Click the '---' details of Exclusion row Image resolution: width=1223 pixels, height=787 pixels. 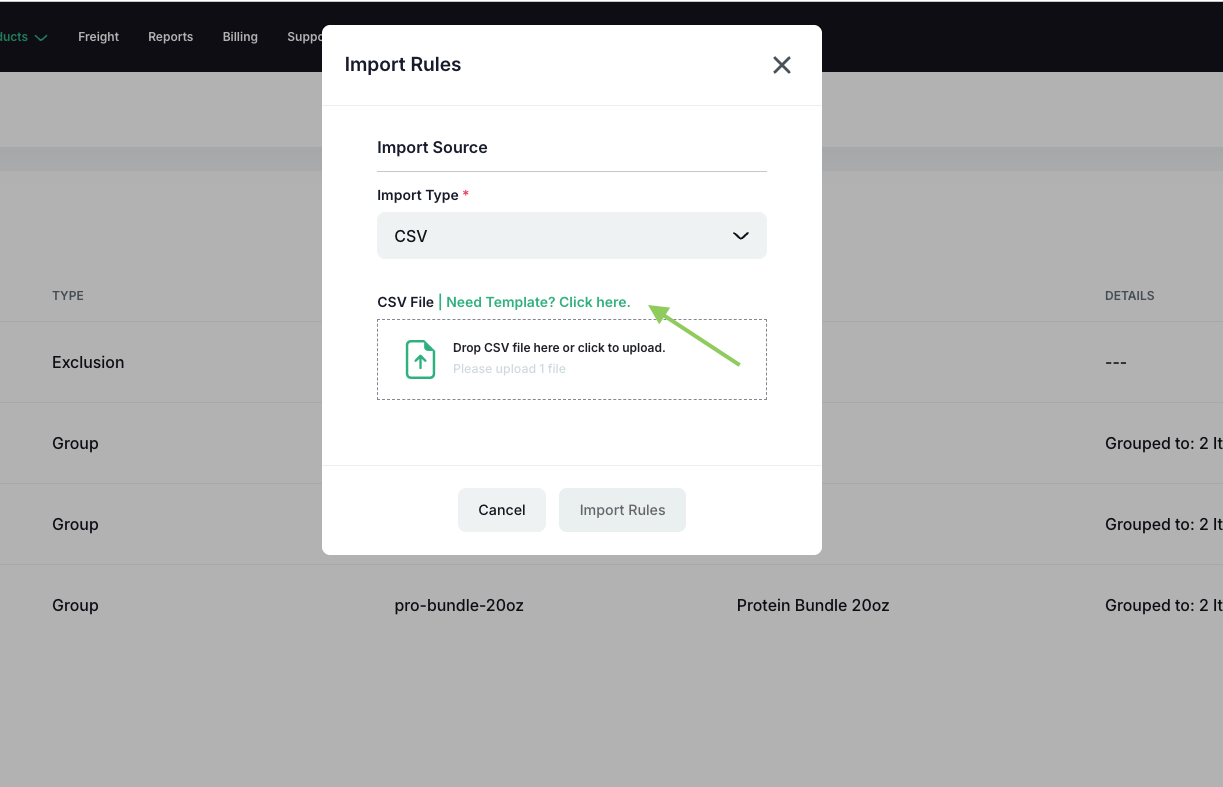click(x=1115, y=362)
